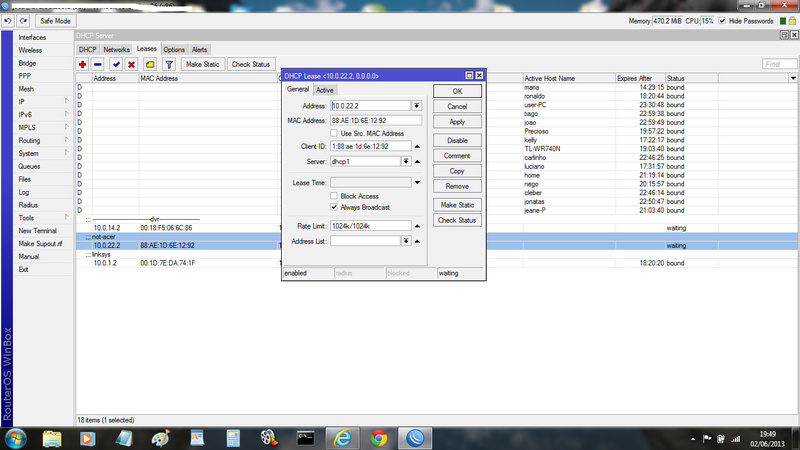Click the Action Center flag icon

click(707, 439)
